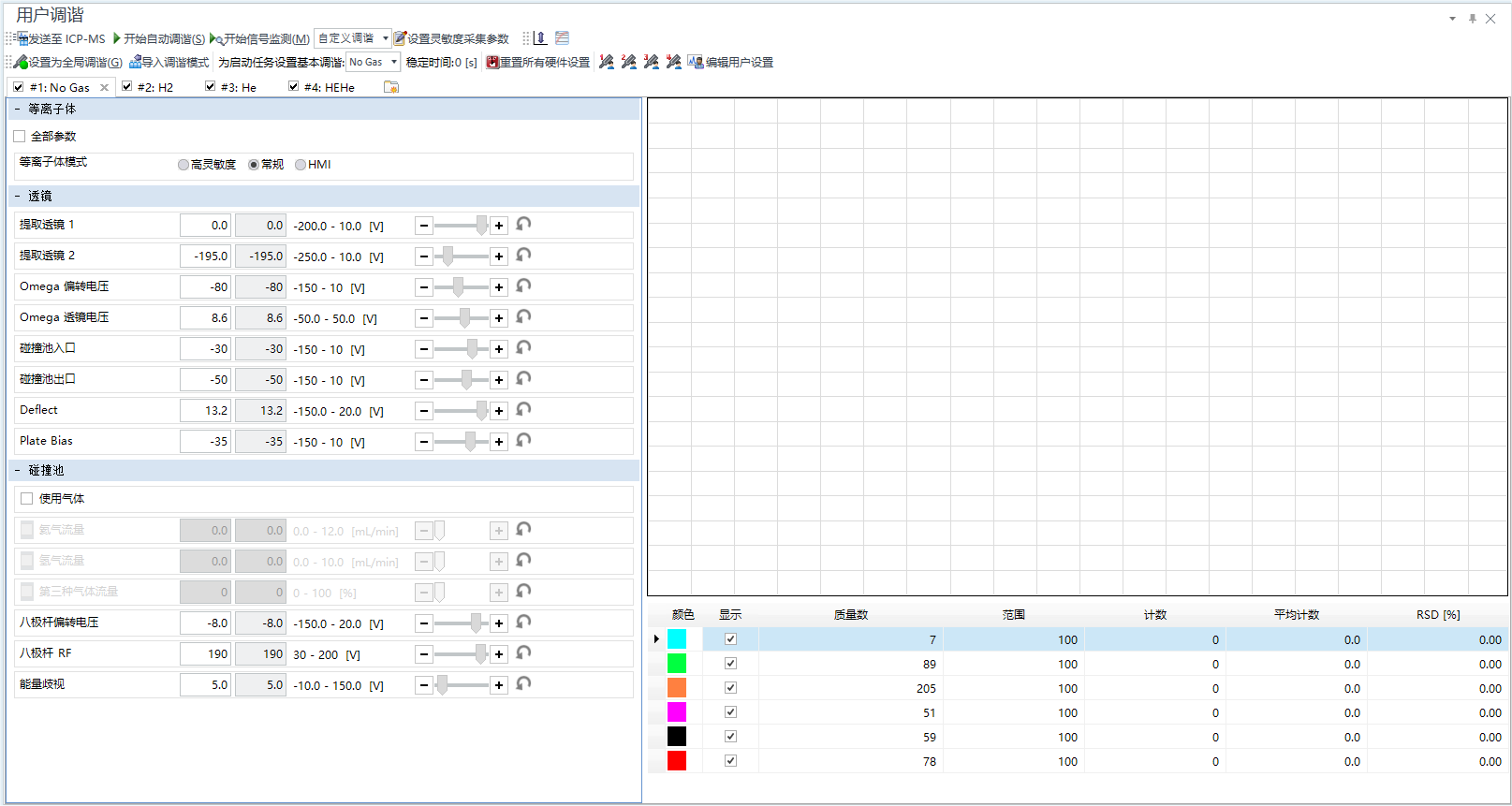
Task: Open 设置灵敏度采集参数 settings
Action: pyautogui.click(x=451, y=38)
